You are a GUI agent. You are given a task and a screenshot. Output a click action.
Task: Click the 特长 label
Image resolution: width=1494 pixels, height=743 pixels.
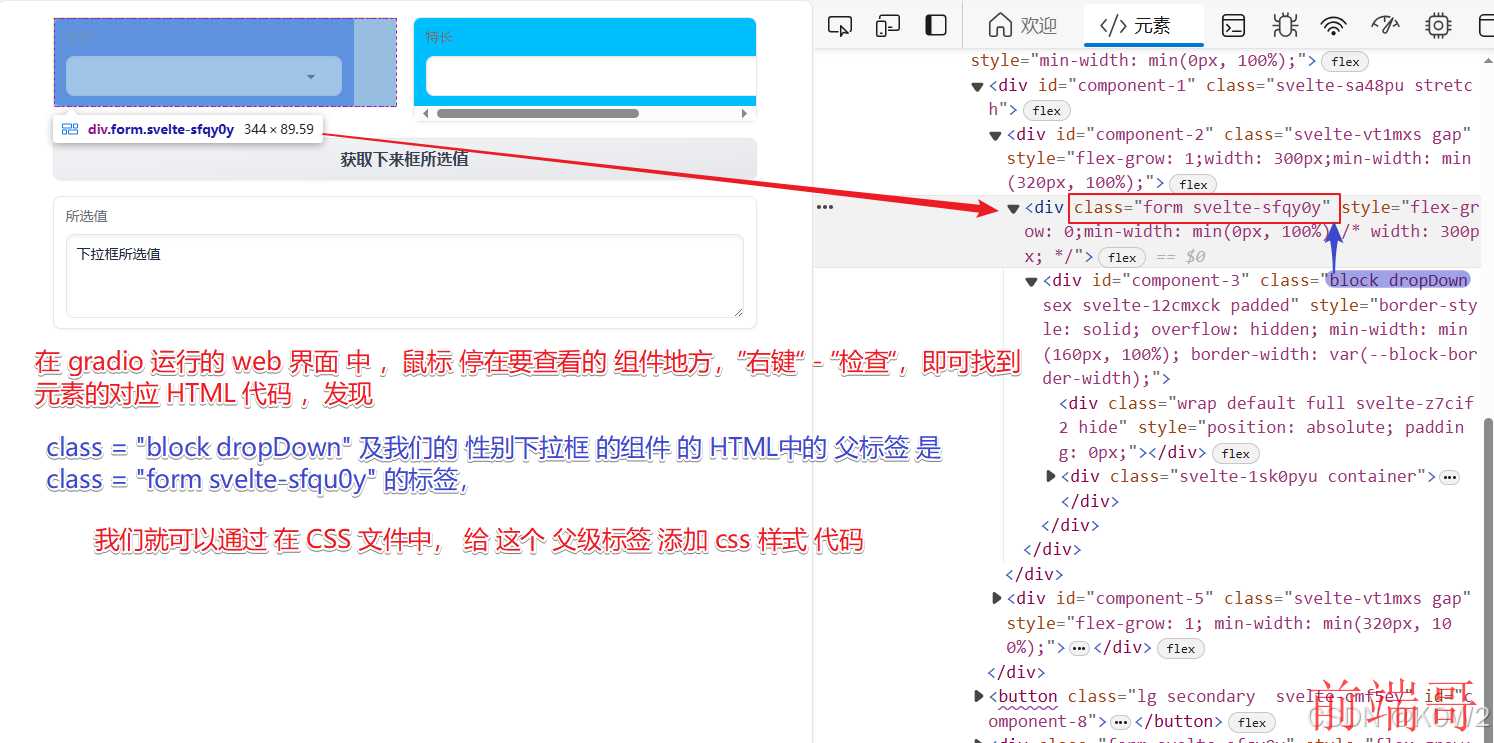(x=439, y=37)
